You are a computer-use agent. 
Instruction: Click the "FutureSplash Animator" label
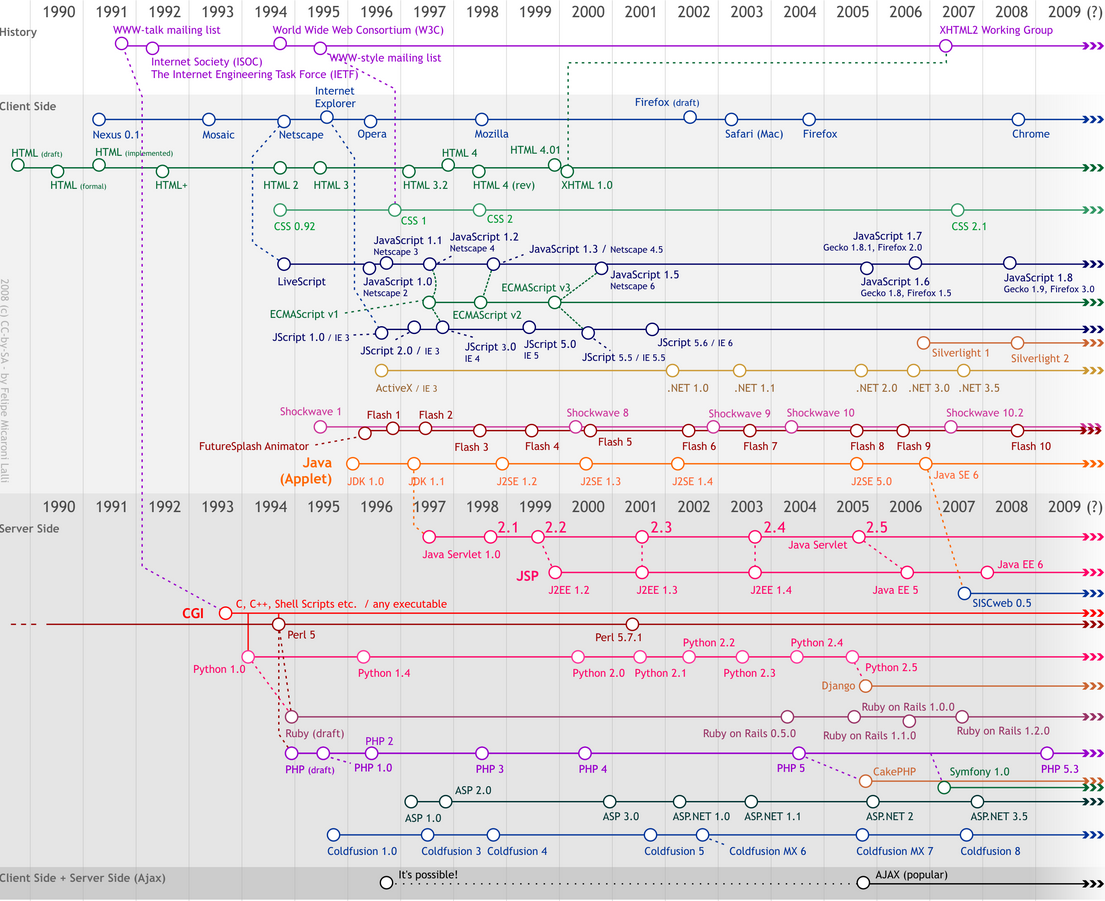[254, 447]
